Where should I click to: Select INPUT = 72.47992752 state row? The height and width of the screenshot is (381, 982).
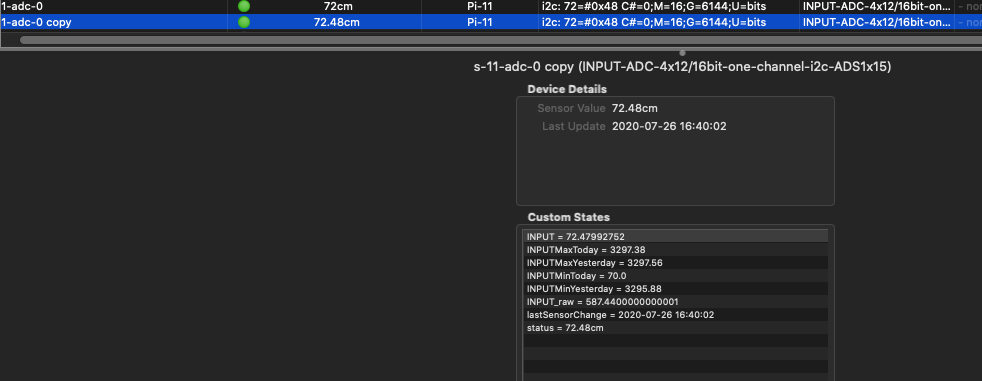tap(675, 236)
